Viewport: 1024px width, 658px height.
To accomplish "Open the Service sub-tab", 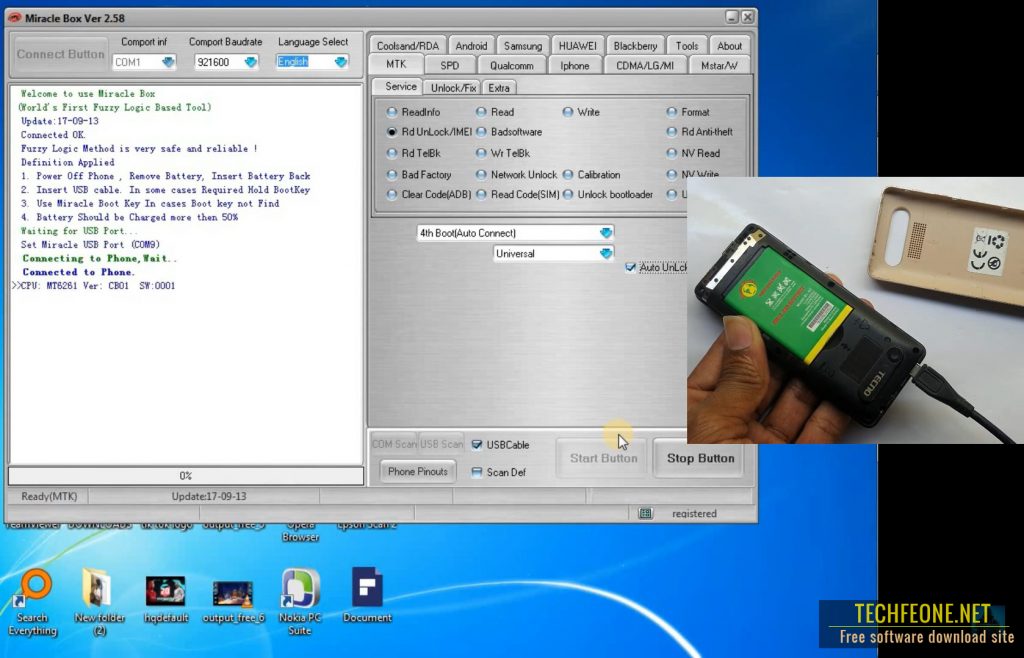I will [x=400, y=87].
